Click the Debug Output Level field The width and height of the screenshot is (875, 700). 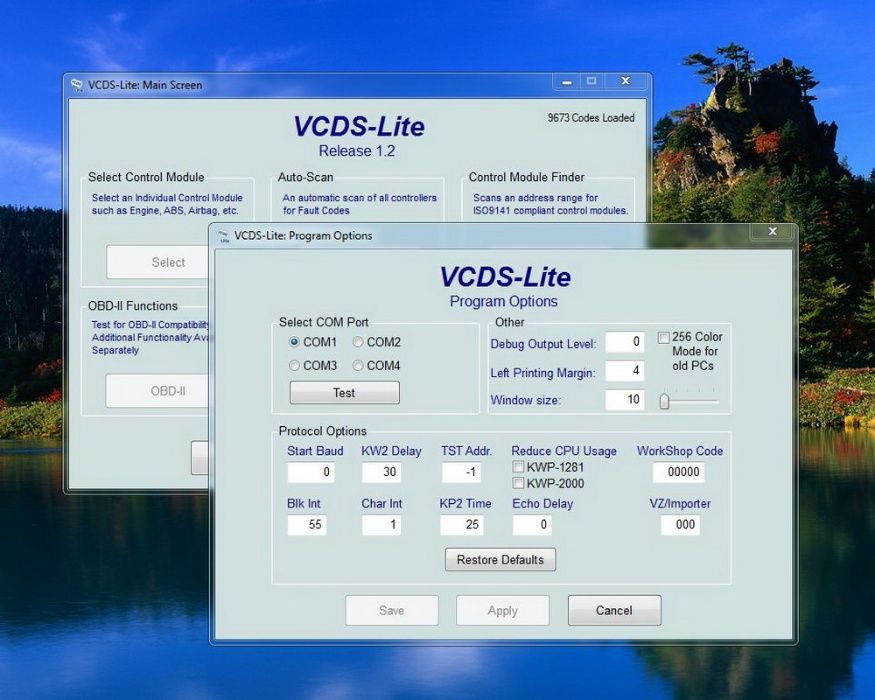coord(625,342)
